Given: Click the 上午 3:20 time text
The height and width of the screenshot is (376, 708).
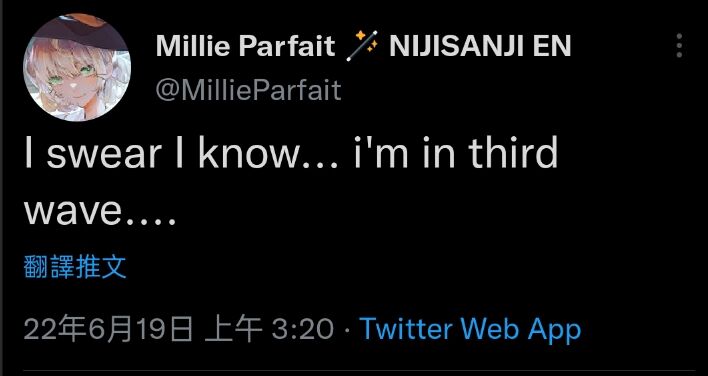Looking at the screenshot, I should tap(269, 329).
